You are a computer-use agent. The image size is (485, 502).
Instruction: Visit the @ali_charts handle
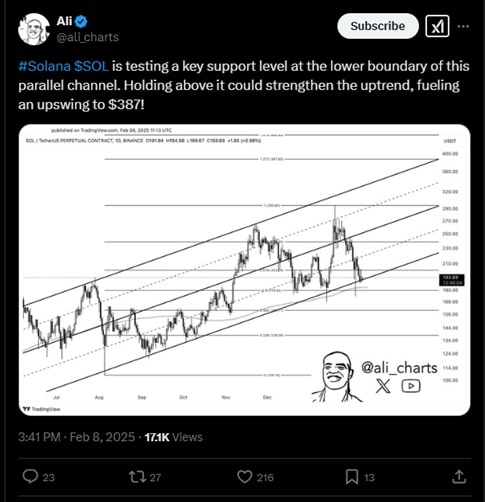pos(88,37)
